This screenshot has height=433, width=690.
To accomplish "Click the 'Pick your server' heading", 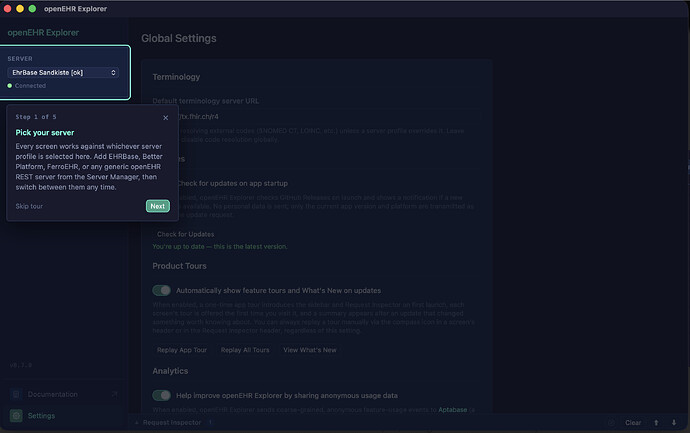I will 45,132.
